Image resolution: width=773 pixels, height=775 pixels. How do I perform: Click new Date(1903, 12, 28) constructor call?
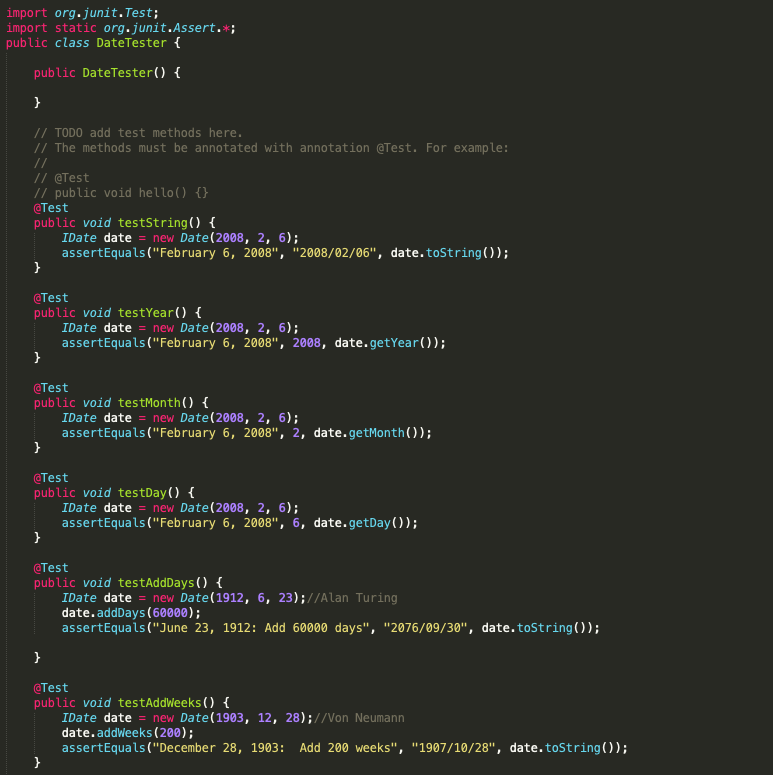(229, 718)
